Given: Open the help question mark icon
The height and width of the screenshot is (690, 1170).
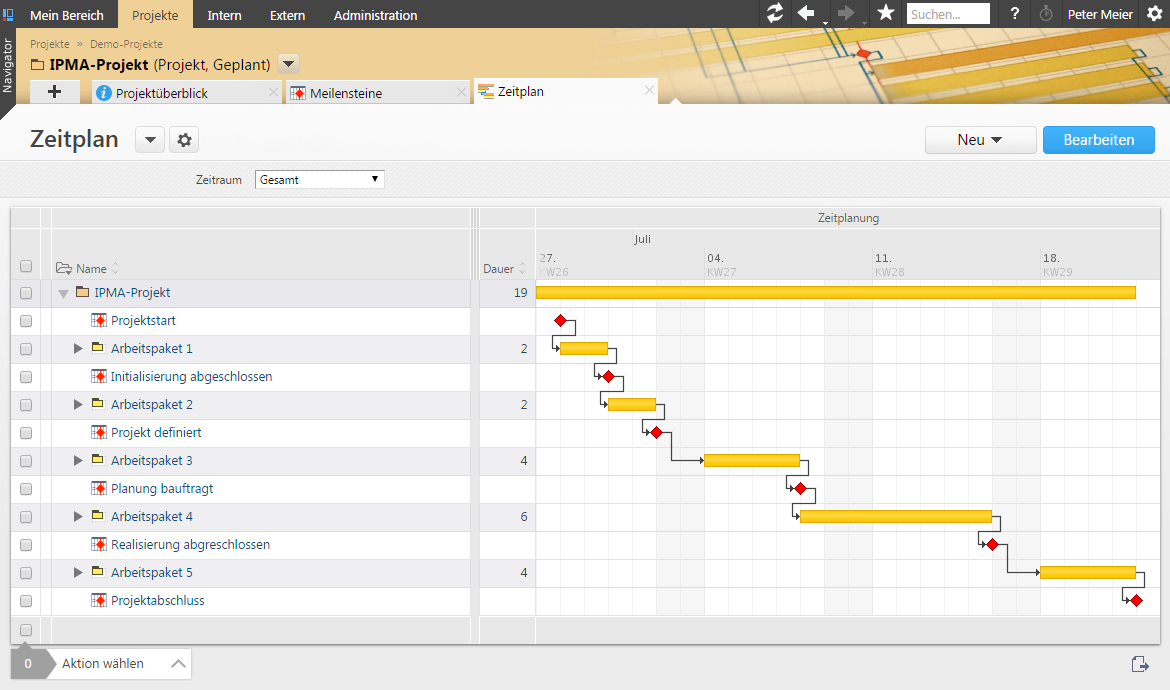Looking at the screenshot, I should [x=1015, y=14].
